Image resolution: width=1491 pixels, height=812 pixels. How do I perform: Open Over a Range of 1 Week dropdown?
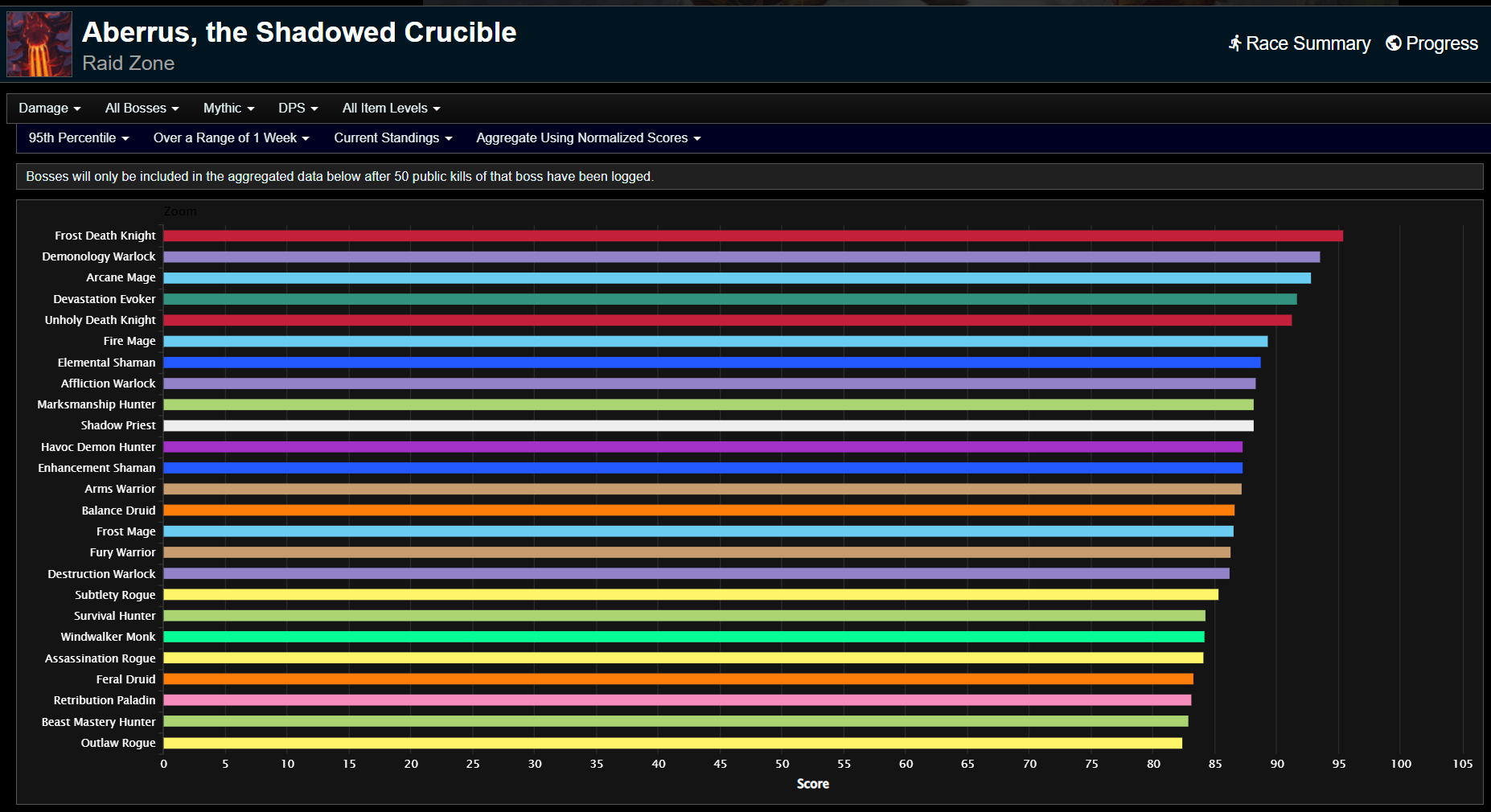[x=232, y=138]
